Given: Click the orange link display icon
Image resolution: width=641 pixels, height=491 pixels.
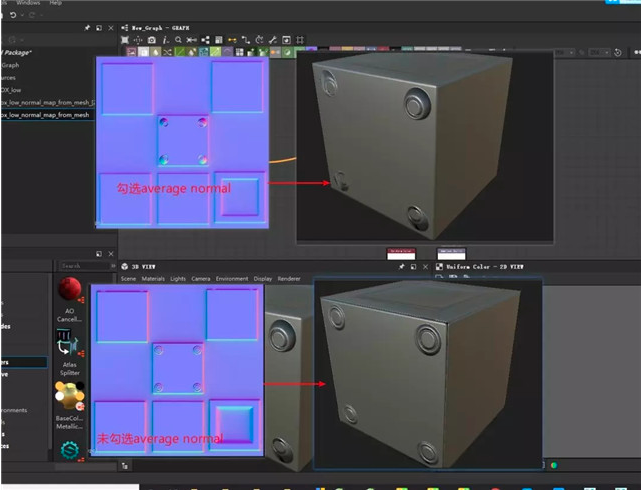Looking at the screenshot, I should [x=232, y=40].
